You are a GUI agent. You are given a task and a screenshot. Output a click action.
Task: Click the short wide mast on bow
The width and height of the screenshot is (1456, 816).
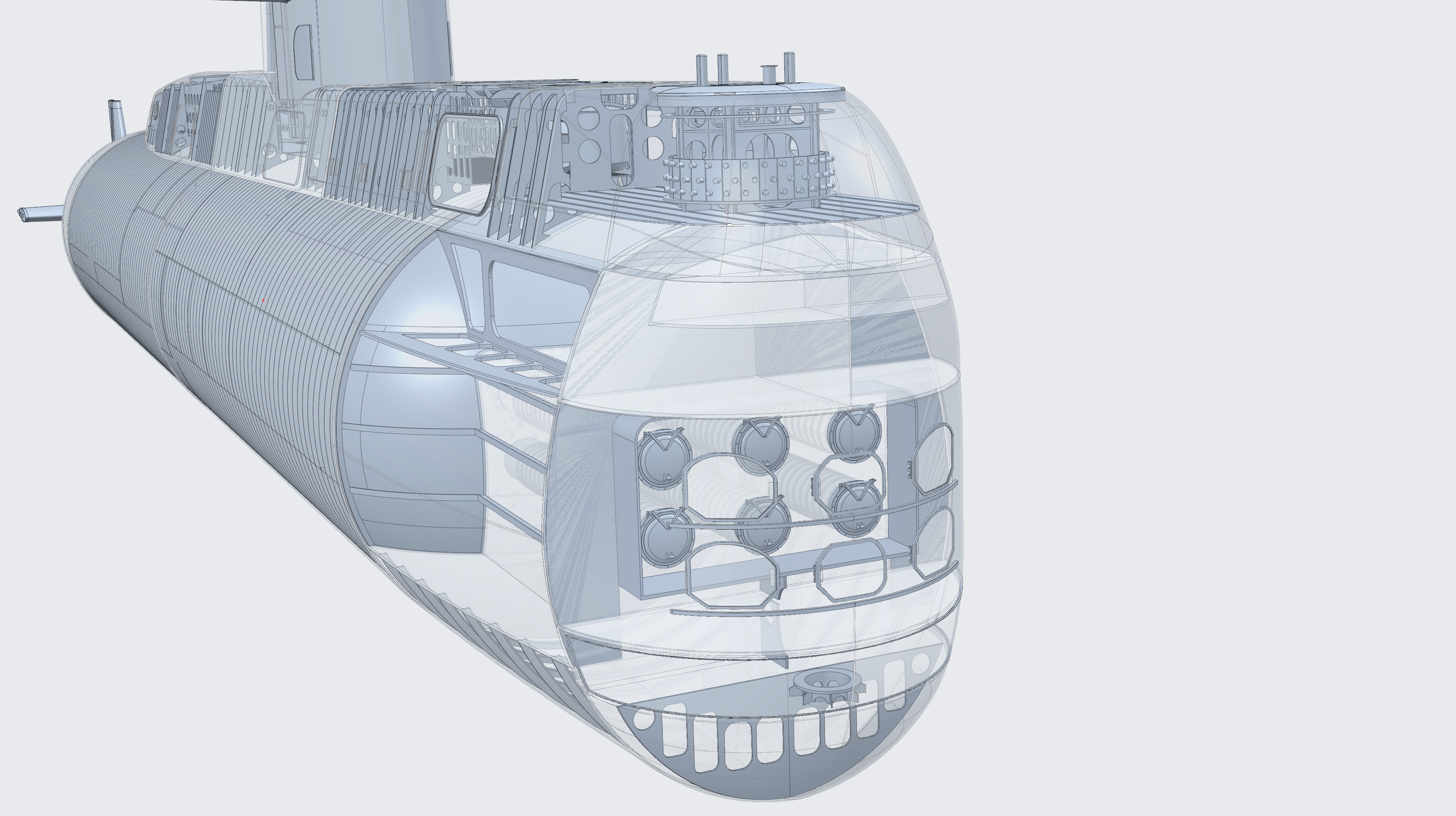click(769, 75)
